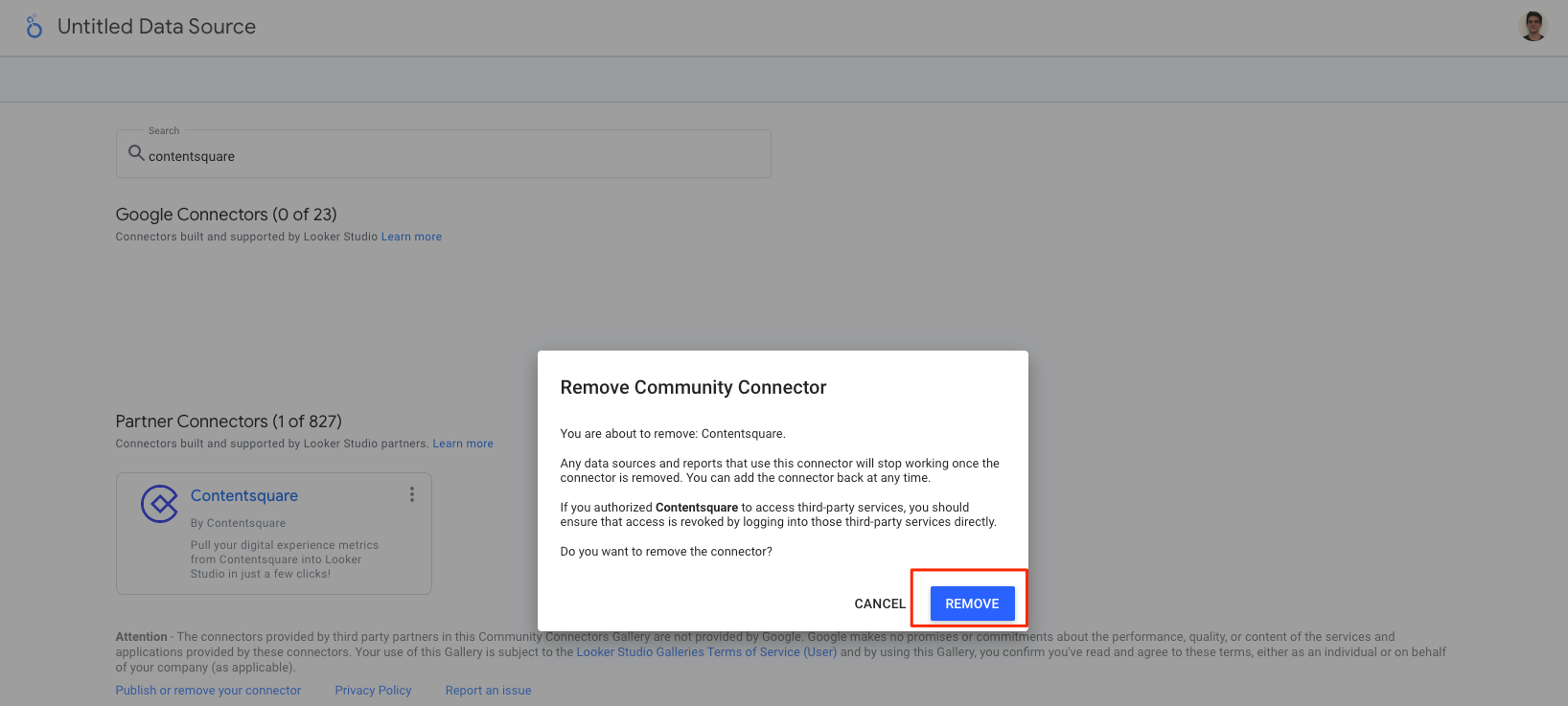Open Looker Studio Galleries Terms of Service link
Viewport: 1568px width, 706px height.
pos(706,652)
